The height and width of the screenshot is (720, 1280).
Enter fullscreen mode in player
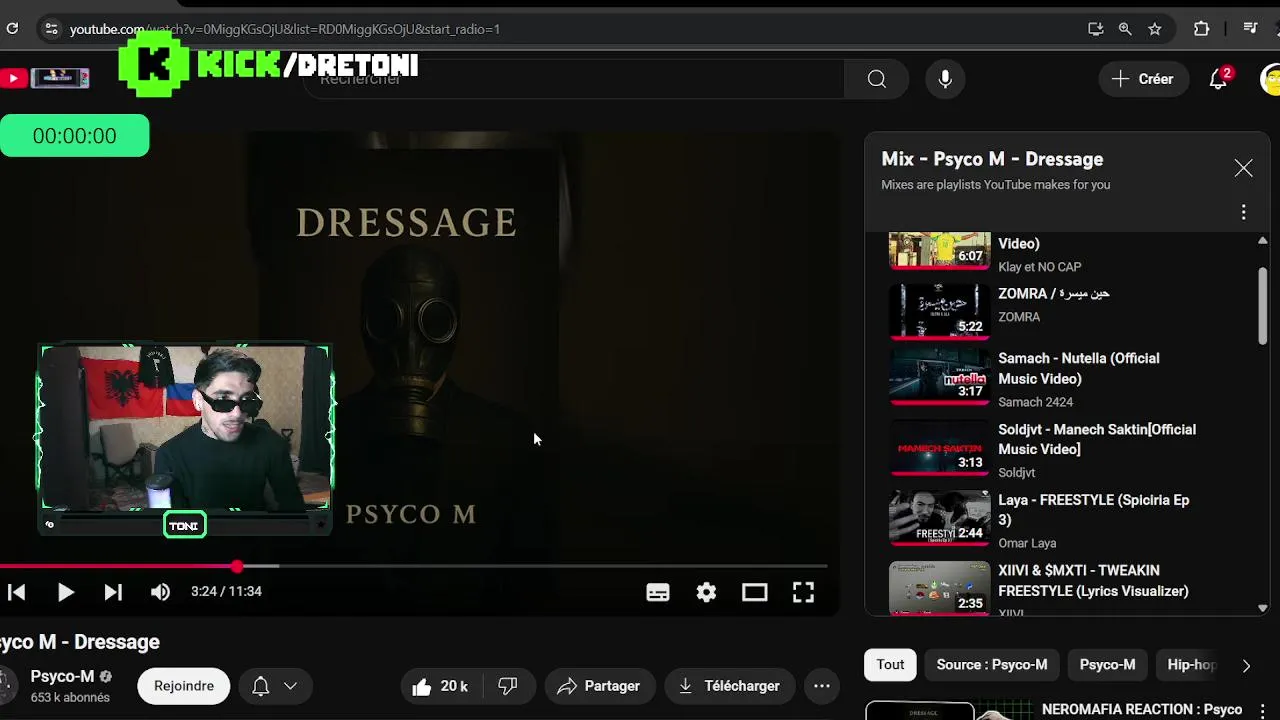803,592
